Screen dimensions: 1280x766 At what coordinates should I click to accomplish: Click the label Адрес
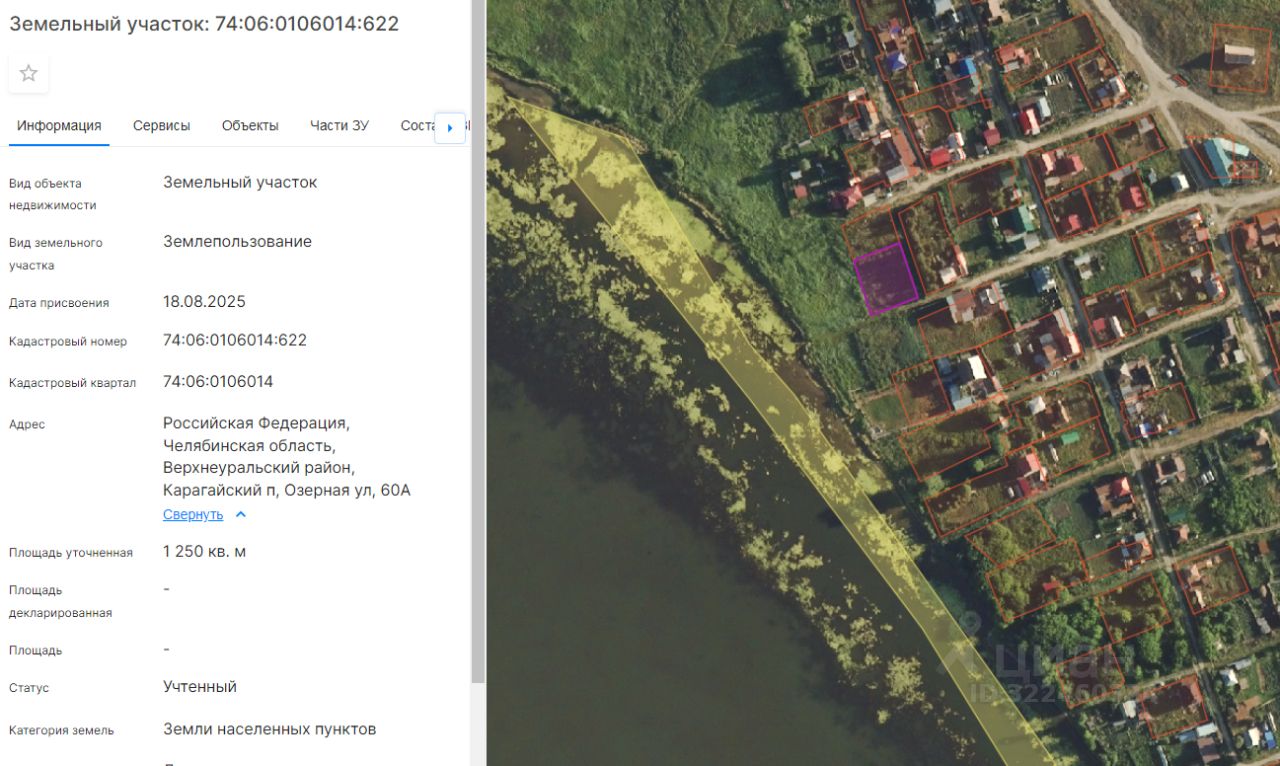(x=27, y=425)
